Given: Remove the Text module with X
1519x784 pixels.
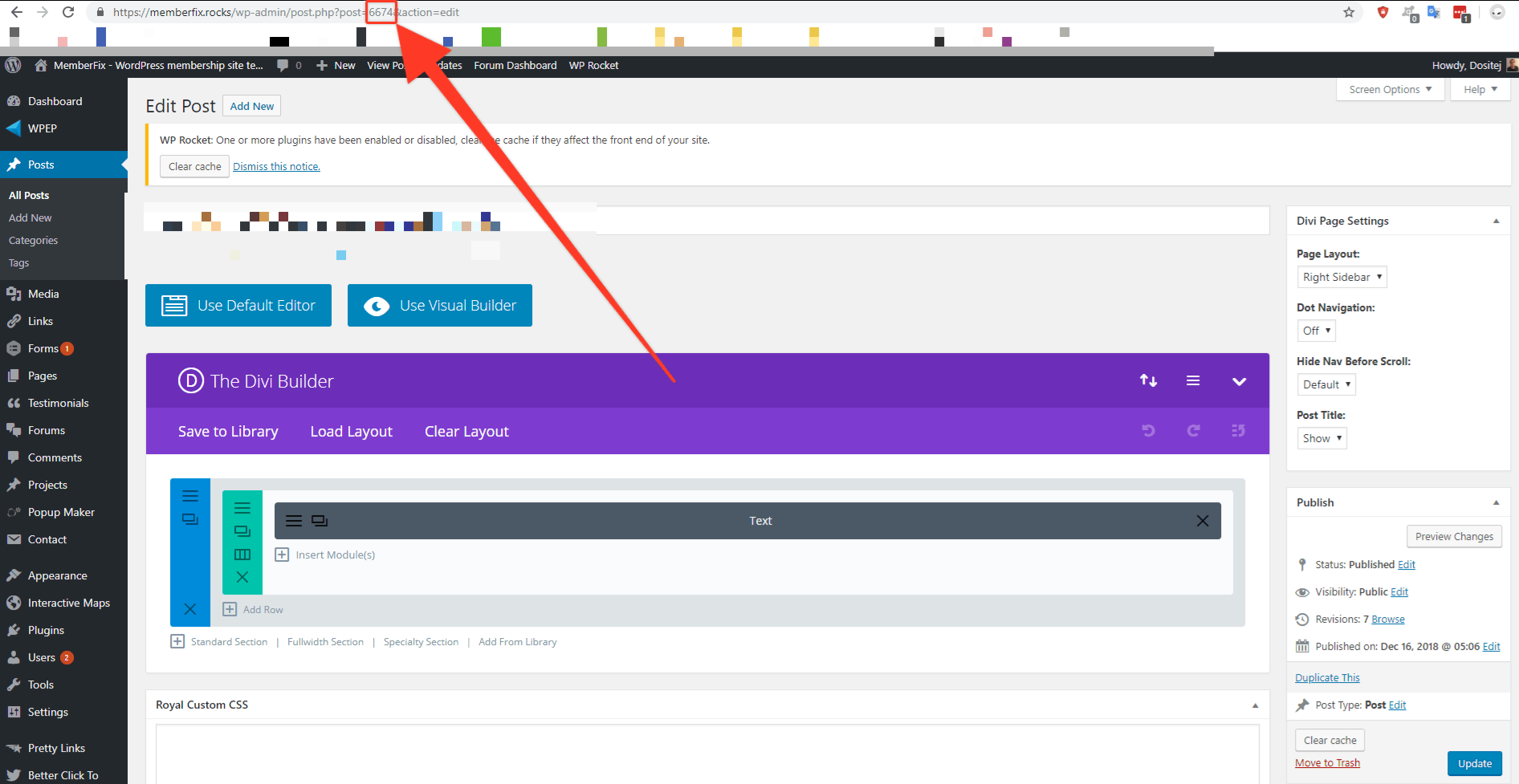Looking at the screenshot, I should pyautogui.click(x=1203, y=521).
